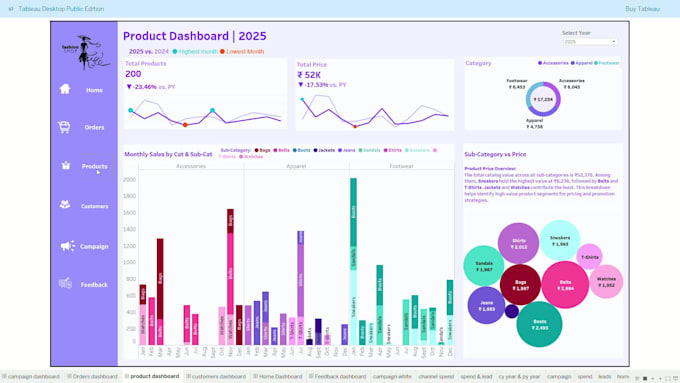
Task: Click the Products icon in sidebar
Action: (65, 165)
